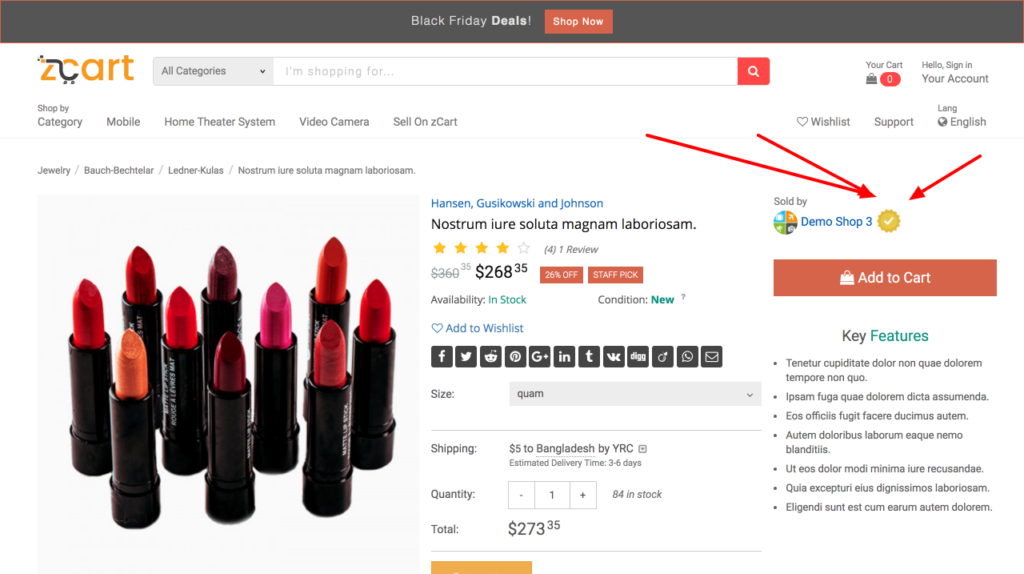Click Add to Wishlist link
The height and width of the screenshot is (574, 1024).
click(477, 328)
